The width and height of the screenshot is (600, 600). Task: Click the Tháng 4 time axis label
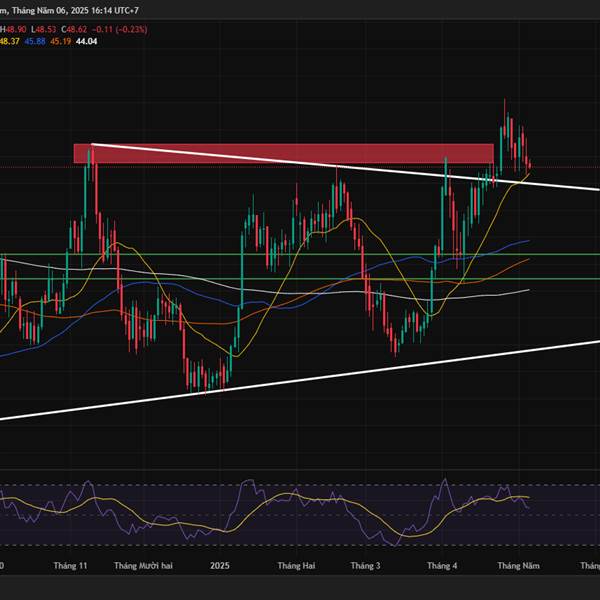tap(442, 566)
